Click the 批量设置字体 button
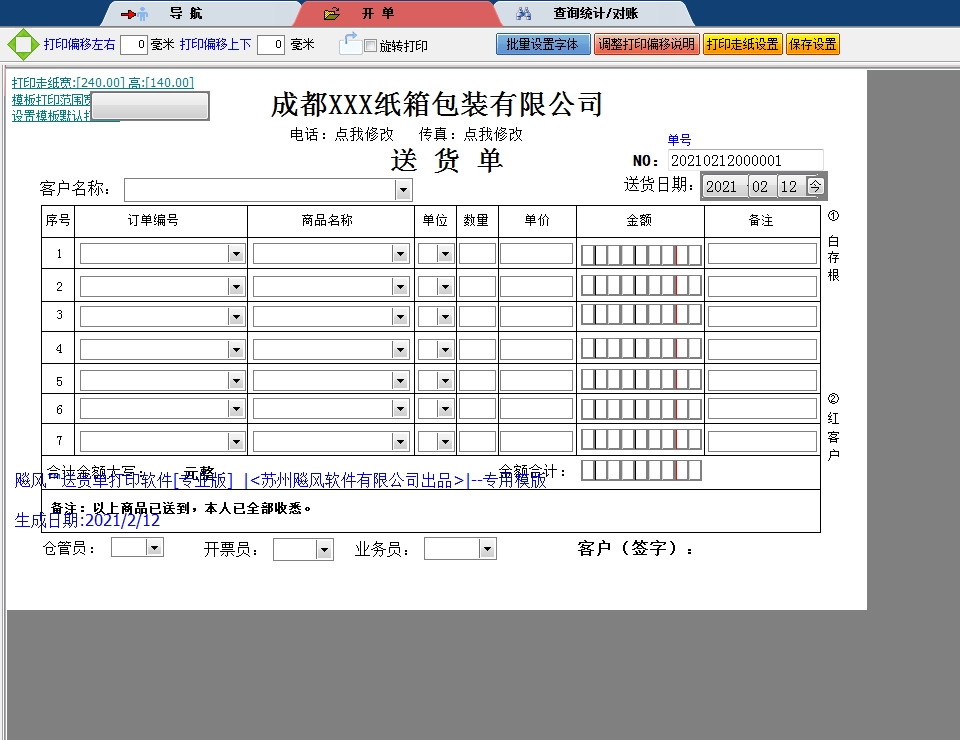Image resolution: width=960 pixels, height=740 pixels. pos(543,44)
